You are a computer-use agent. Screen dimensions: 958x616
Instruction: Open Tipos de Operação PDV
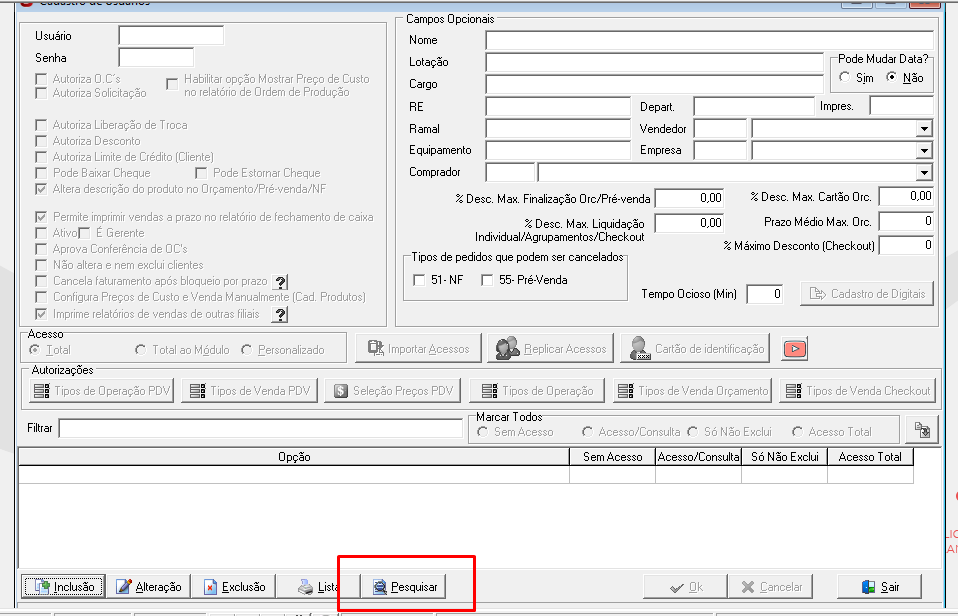pyautogui.click(x=101, y=391)
